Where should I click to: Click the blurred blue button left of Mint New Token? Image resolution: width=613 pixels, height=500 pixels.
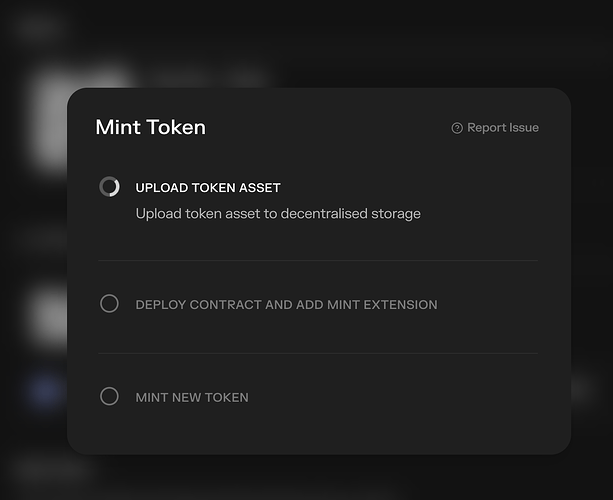45,392
